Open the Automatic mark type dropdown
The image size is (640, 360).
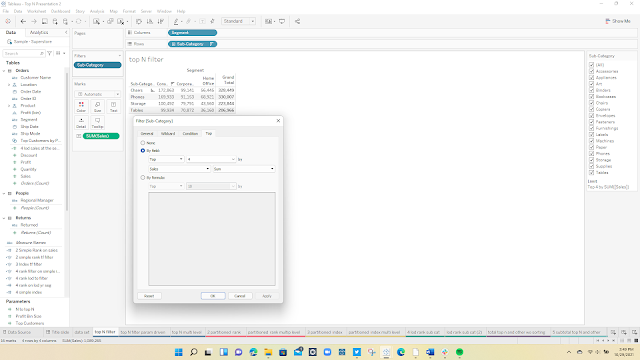pyautogui.click(x=98, y=94)
